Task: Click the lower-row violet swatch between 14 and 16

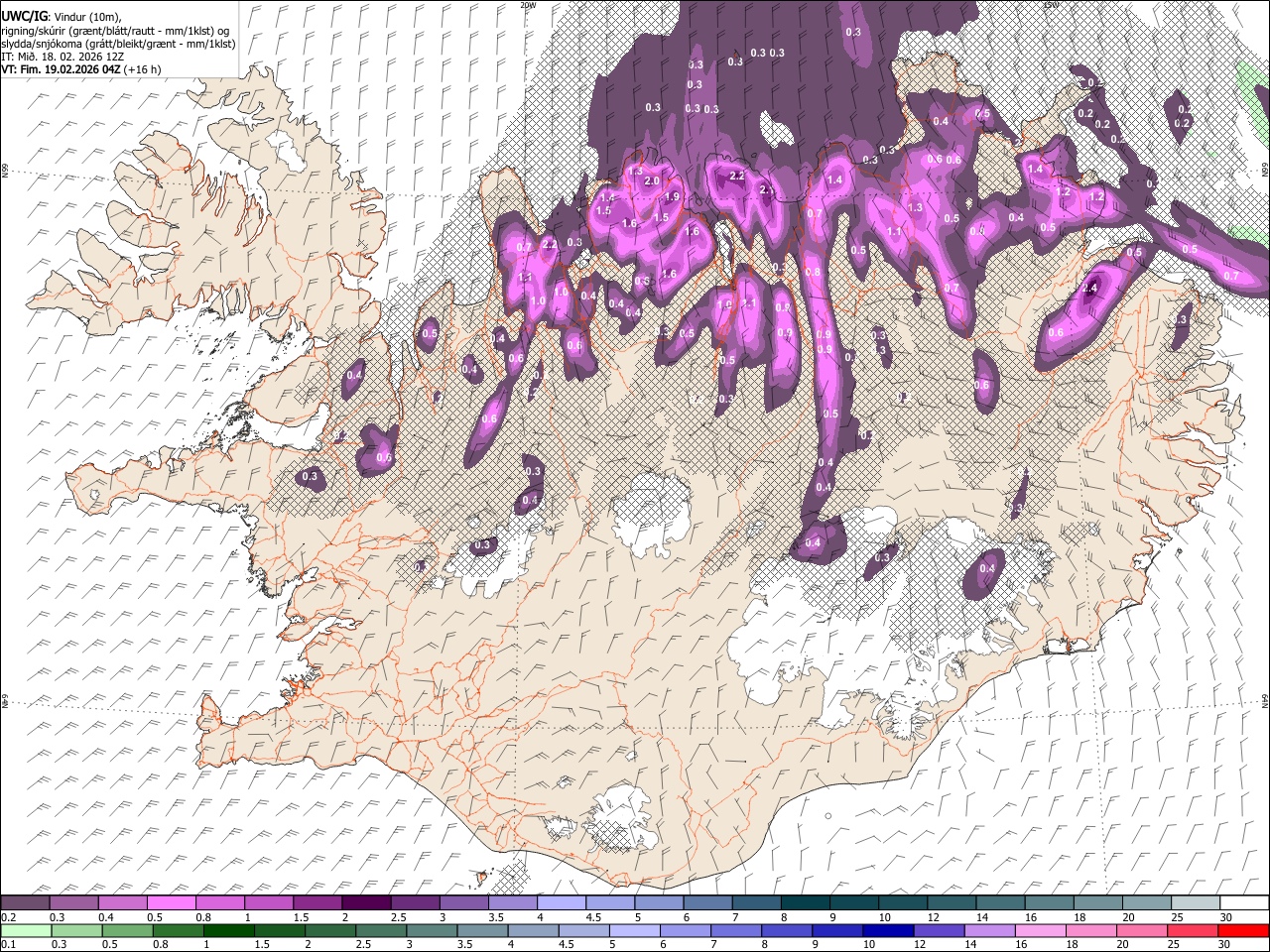Action: coord(990,930)
